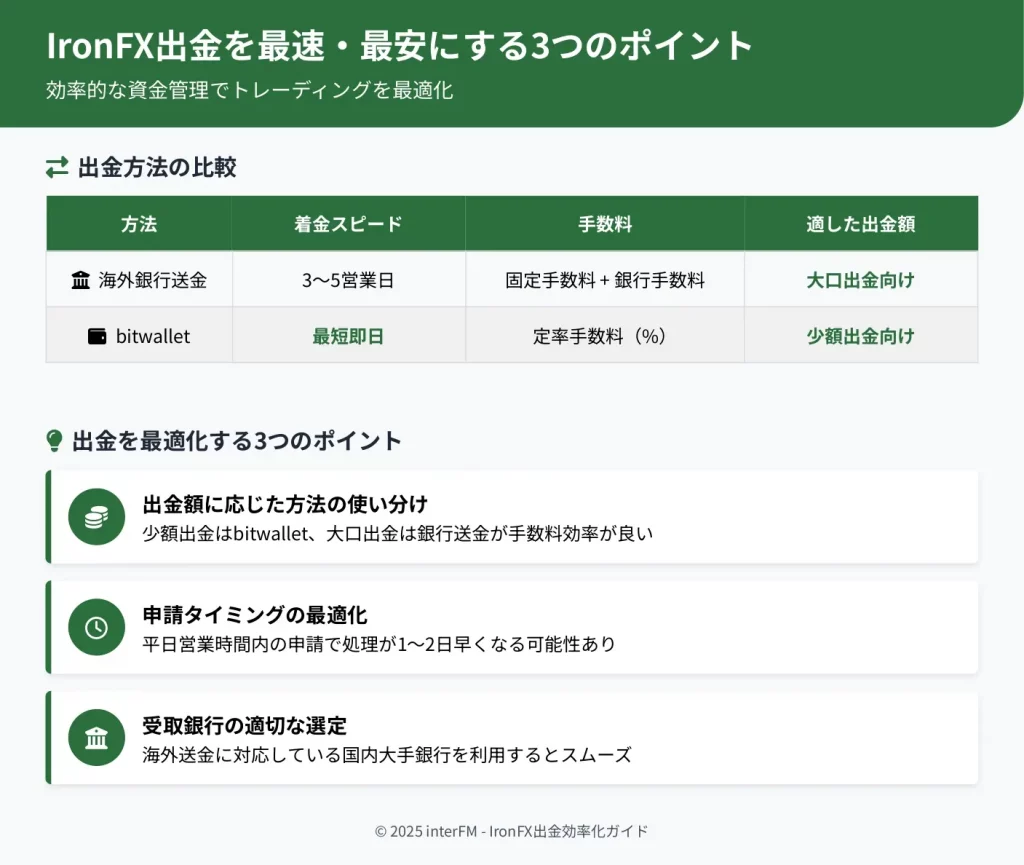The image size is (1024, 865).
Task: Open the 受取銀行の適切な選定 card title
Action: pos(244,725)
